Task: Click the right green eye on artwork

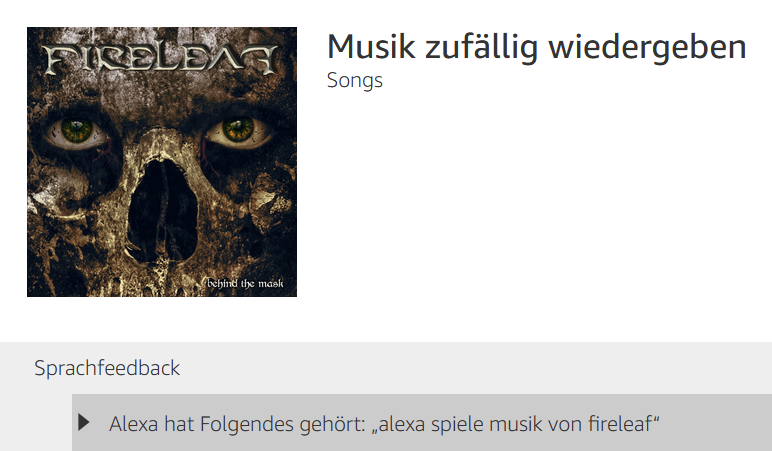Action: click(238, 130)
